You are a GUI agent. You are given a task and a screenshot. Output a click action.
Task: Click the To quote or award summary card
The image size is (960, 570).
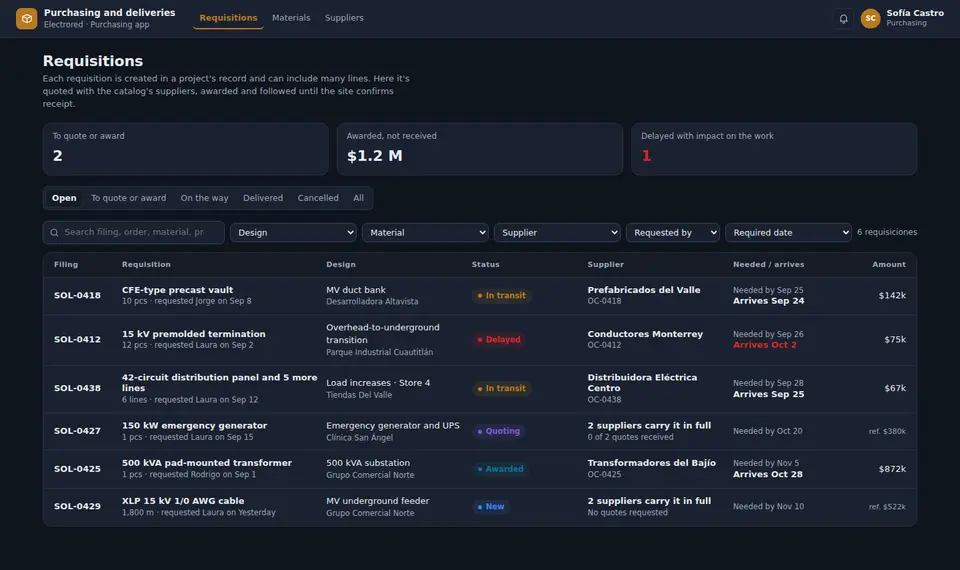(x=186, y=149)
